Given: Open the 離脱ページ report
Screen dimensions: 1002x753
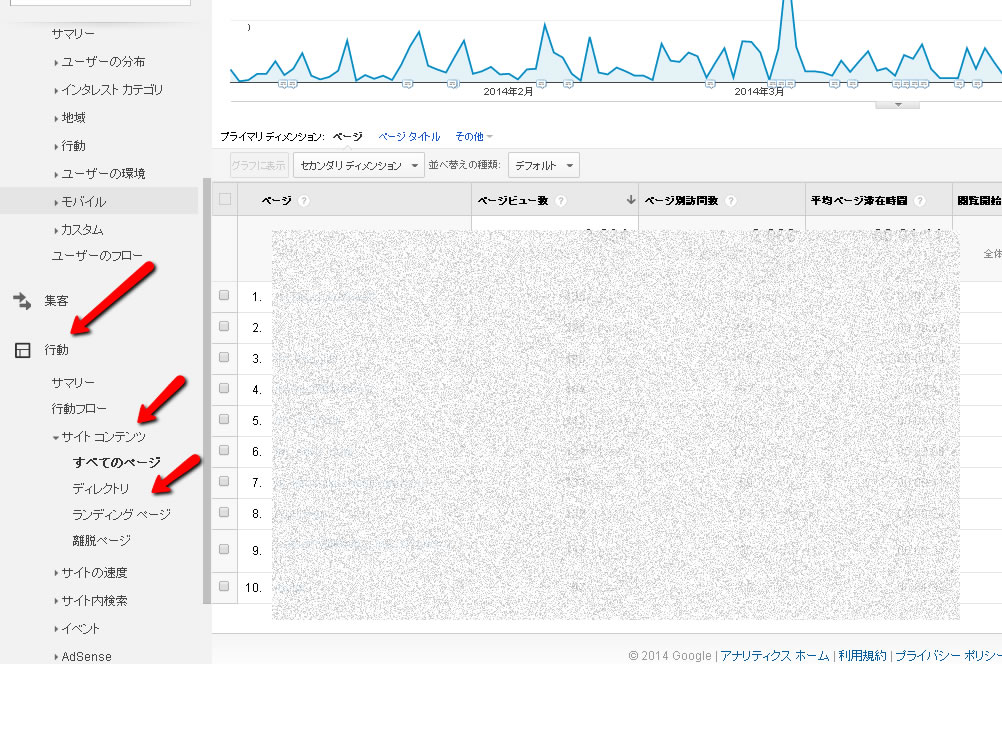Looking at the screenshot, I should 101,540.
